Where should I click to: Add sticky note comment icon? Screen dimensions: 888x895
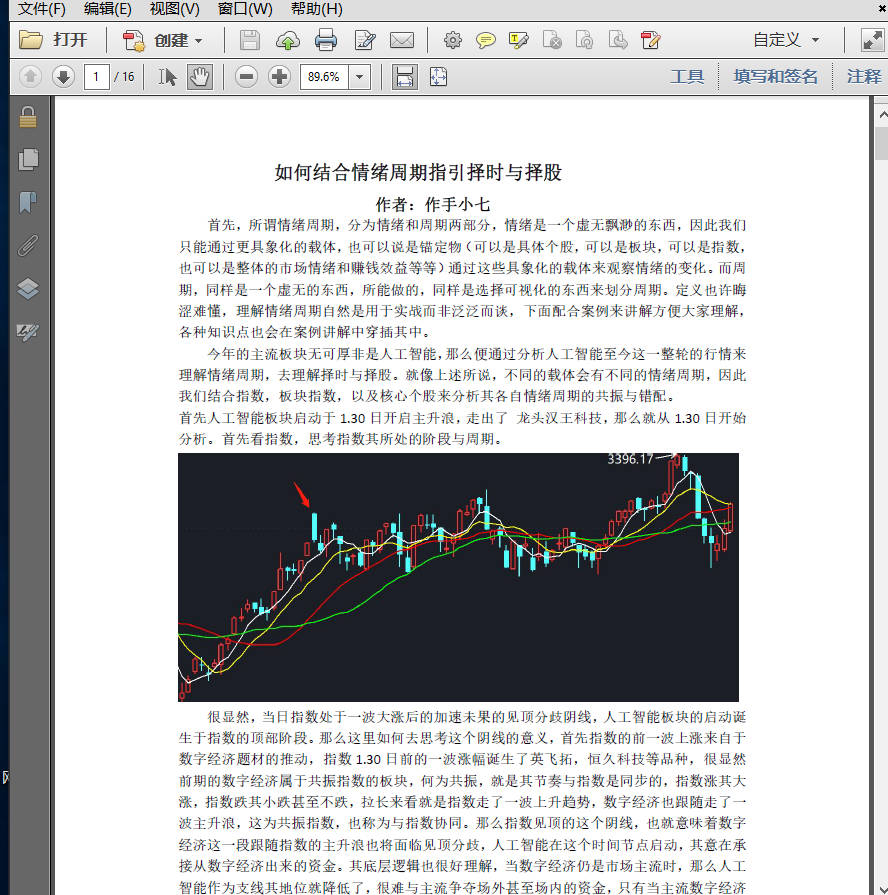[486, 41]
